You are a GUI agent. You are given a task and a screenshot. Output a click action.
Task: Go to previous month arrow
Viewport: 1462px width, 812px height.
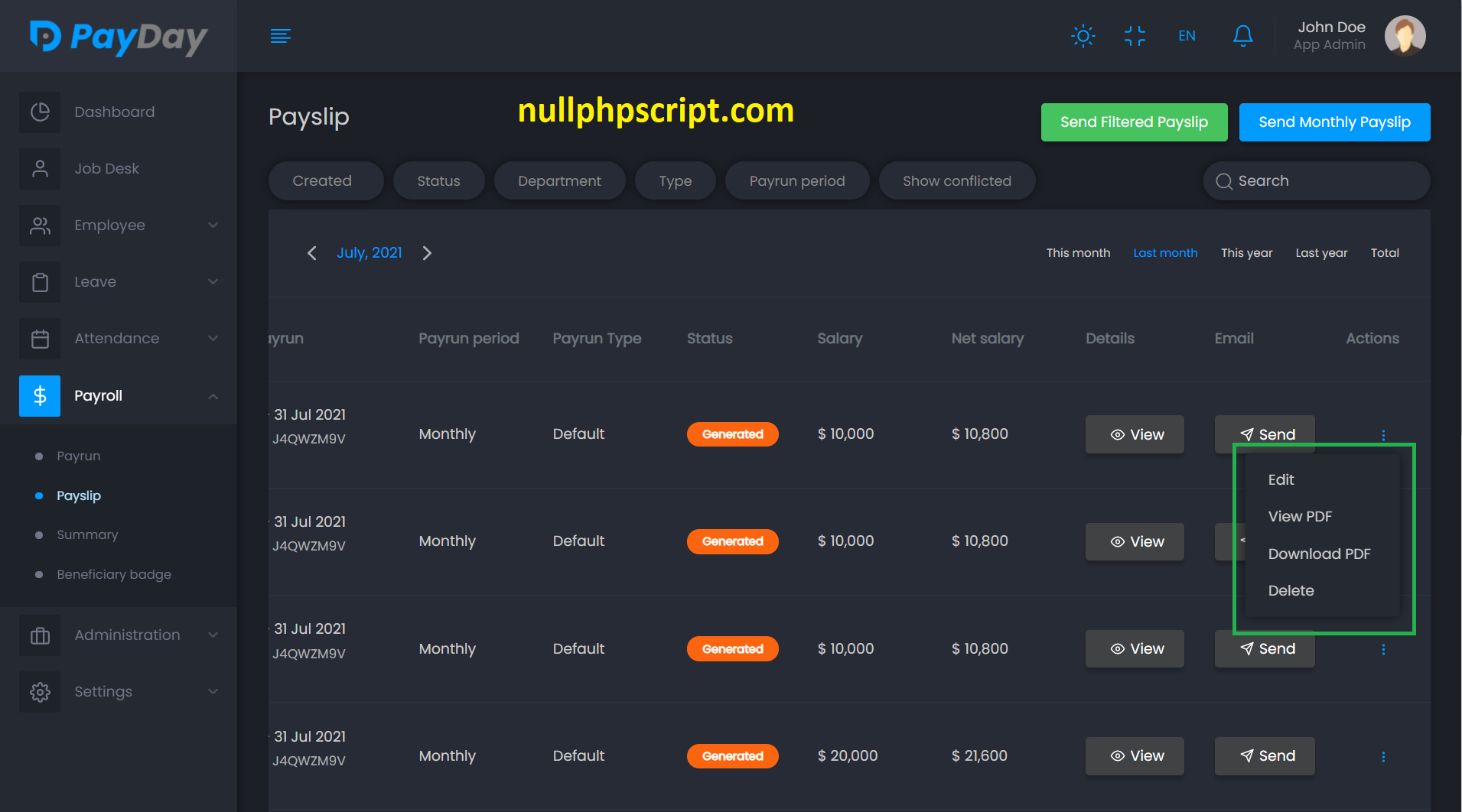point(311,253)
